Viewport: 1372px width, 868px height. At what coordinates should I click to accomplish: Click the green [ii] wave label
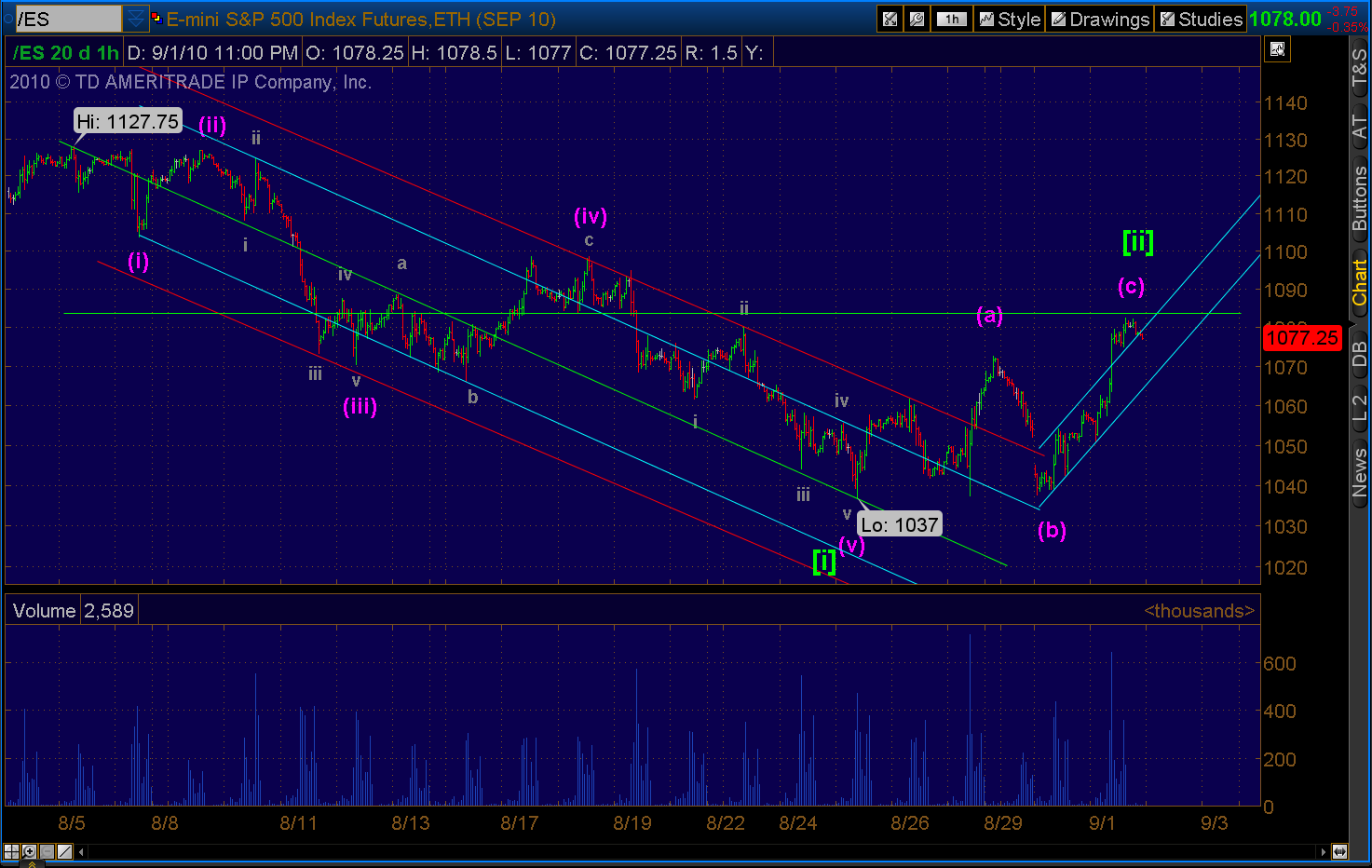pos(1138,242)
